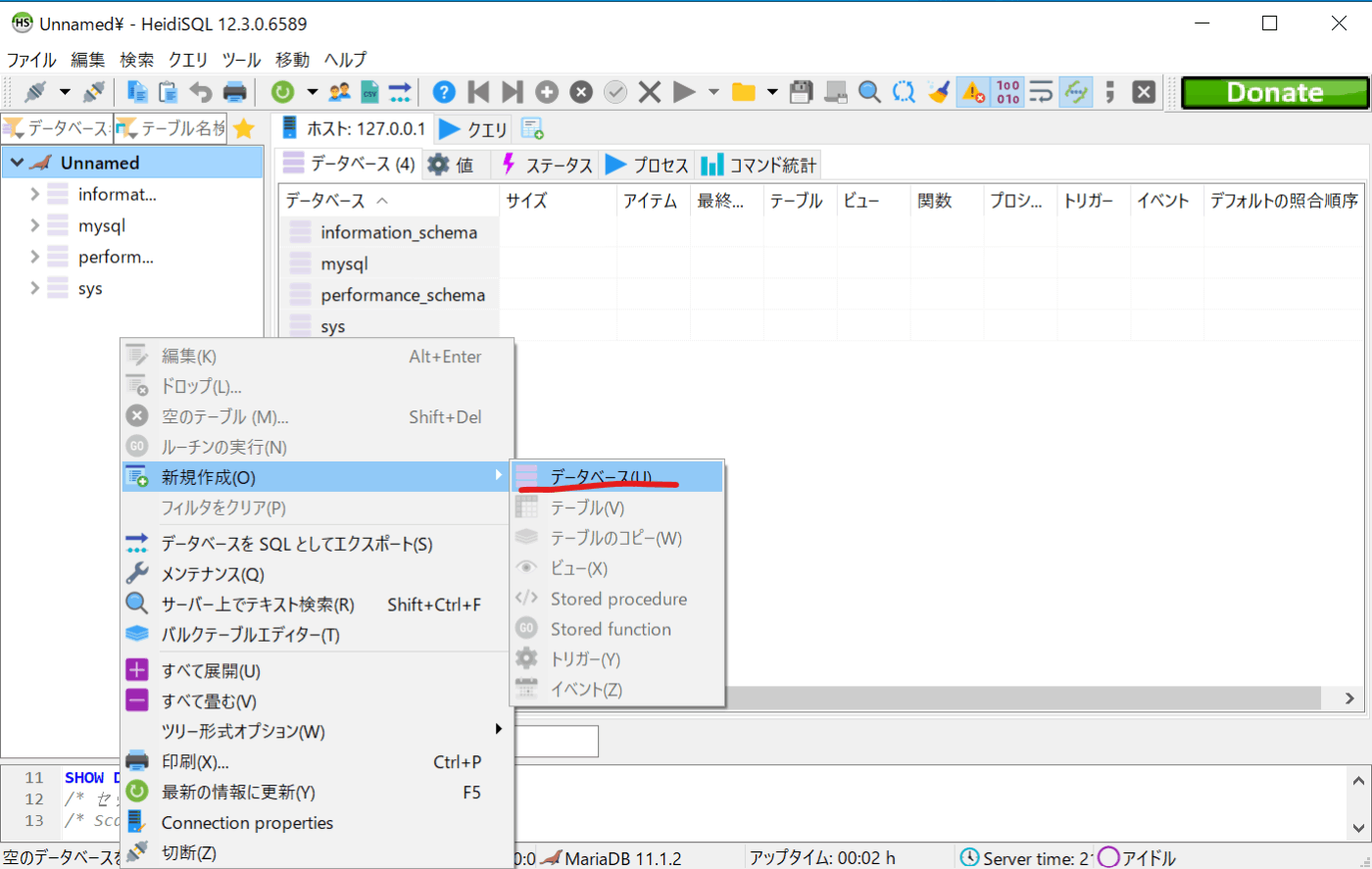Image resolution: width=1372 pixels, height=869 pixels.
Task: Click the undo arrow icon
Action: 201,92
